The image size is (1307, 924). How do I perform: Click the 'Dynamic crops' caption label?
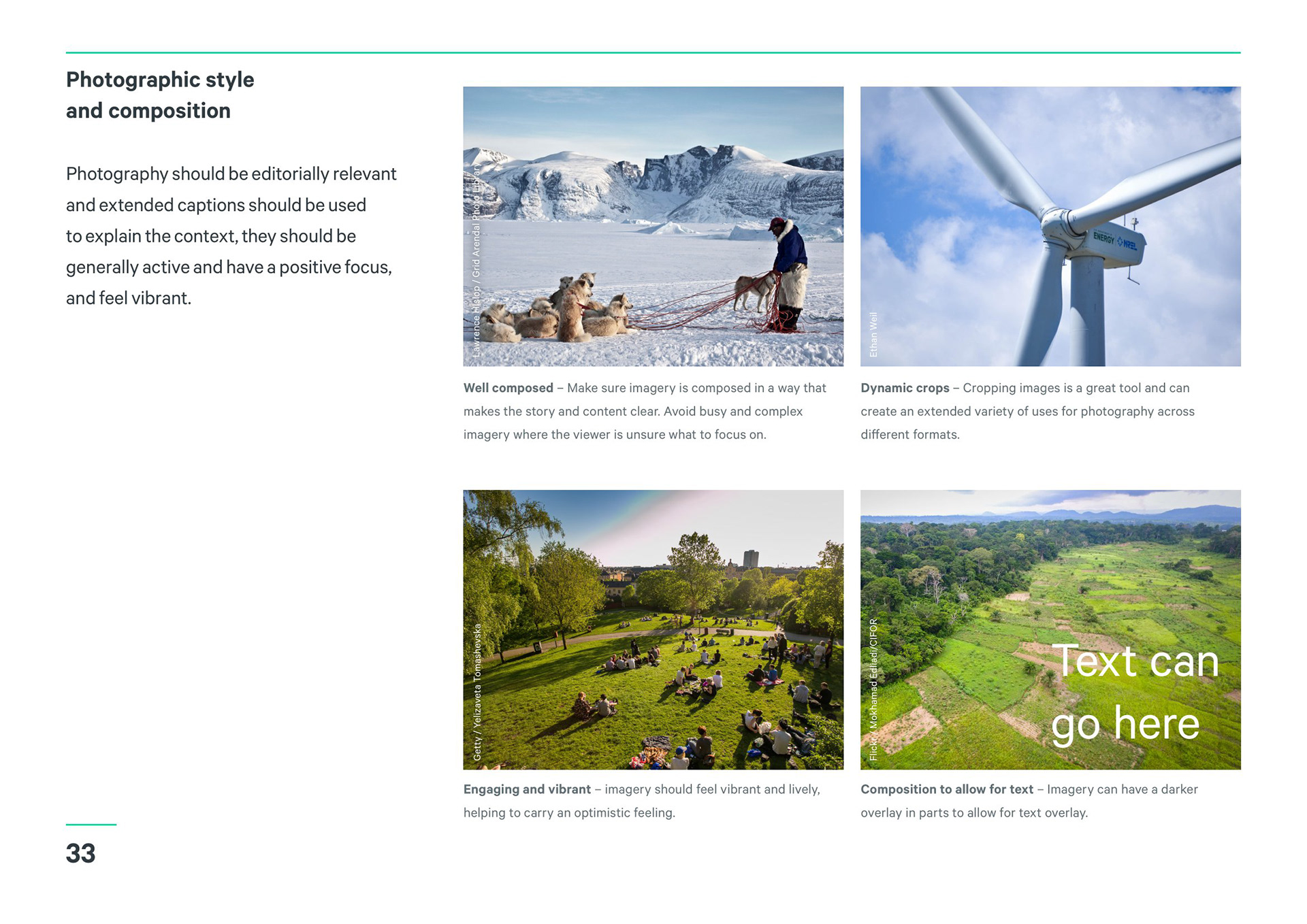[904, 388]
